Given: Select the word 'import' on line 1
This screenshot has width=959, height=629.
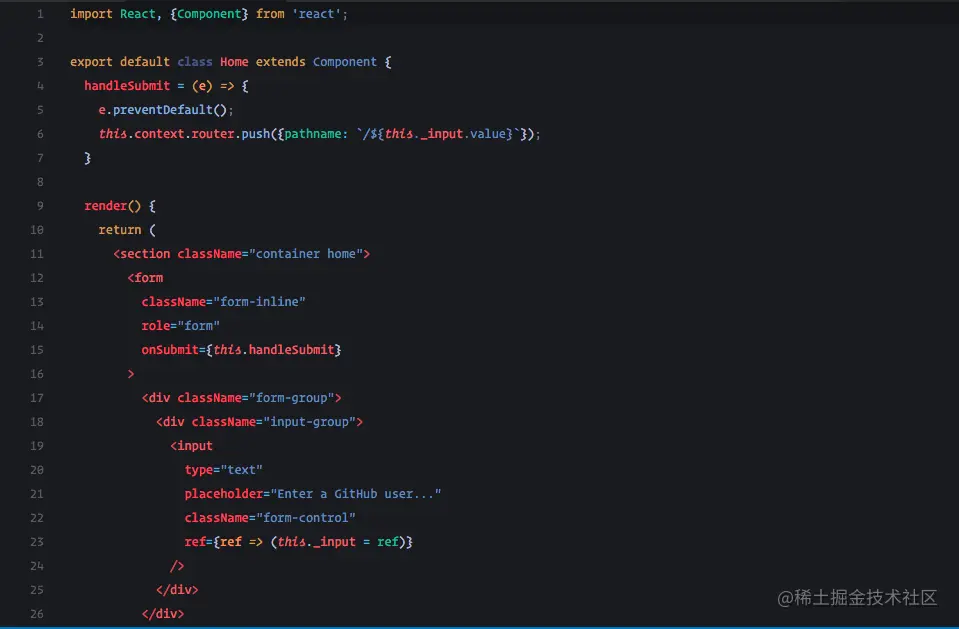Looking at the screenshot, I should pyautogui.click(x=90, y=13).
